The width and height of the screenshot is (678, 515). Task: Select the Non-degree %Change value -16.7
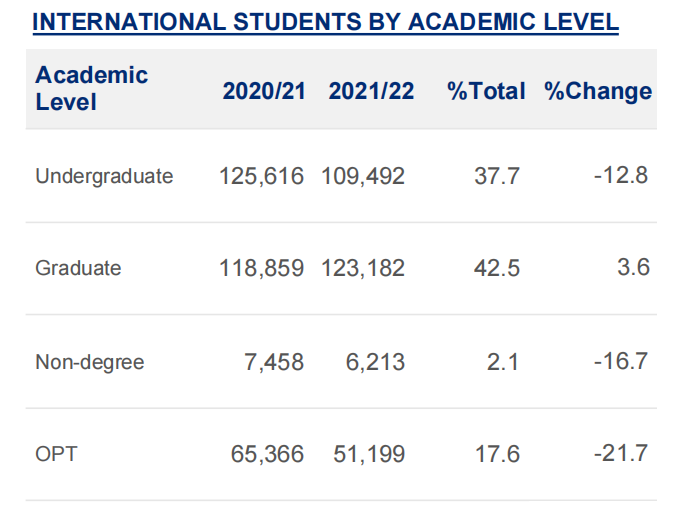(620, 361)
